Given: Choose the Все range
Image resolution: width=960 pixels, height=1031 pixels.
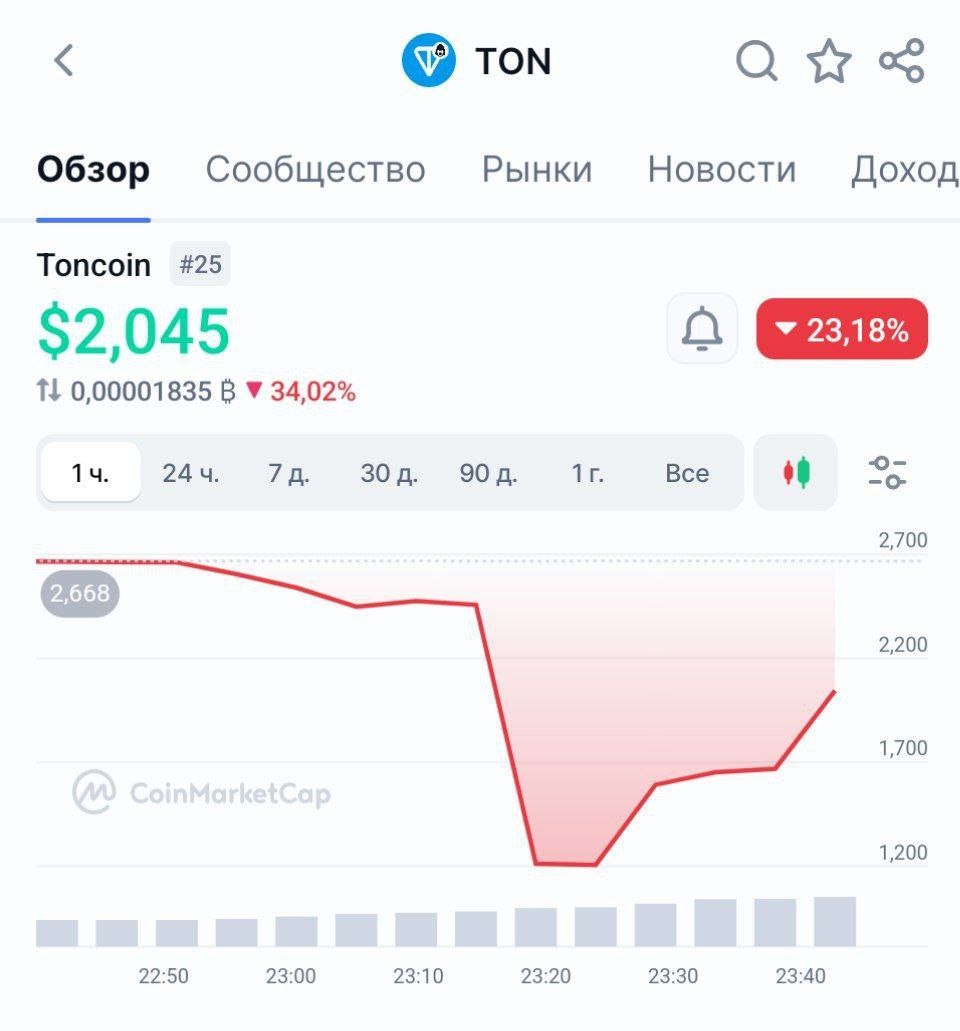Looking at the screenshot, I should [x=687, y=473].
